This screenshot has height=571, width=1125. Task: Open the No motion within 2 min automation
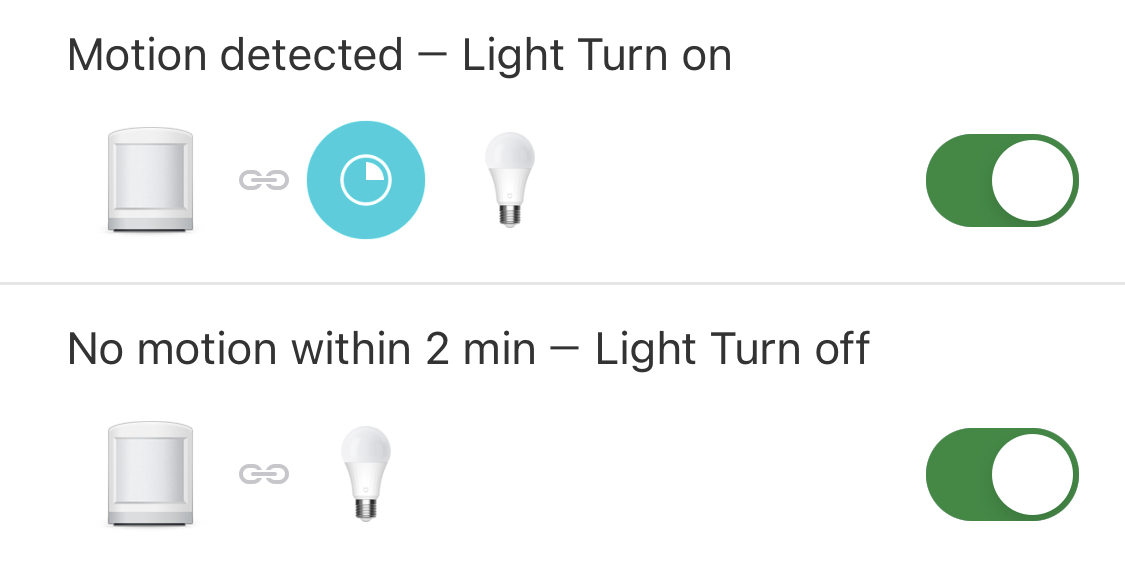(468, 350)
